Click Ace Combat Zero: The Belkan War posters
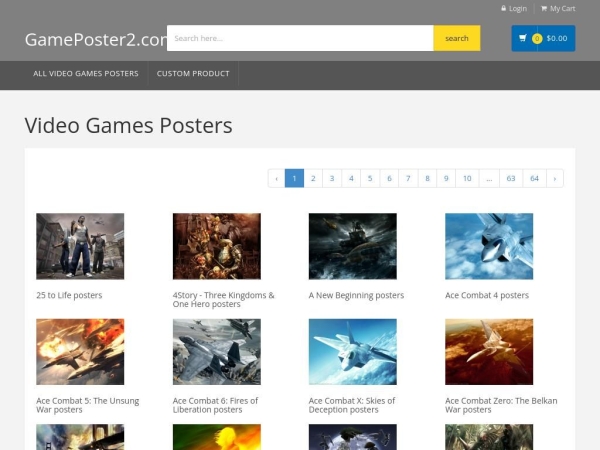 tap(501, 405)
